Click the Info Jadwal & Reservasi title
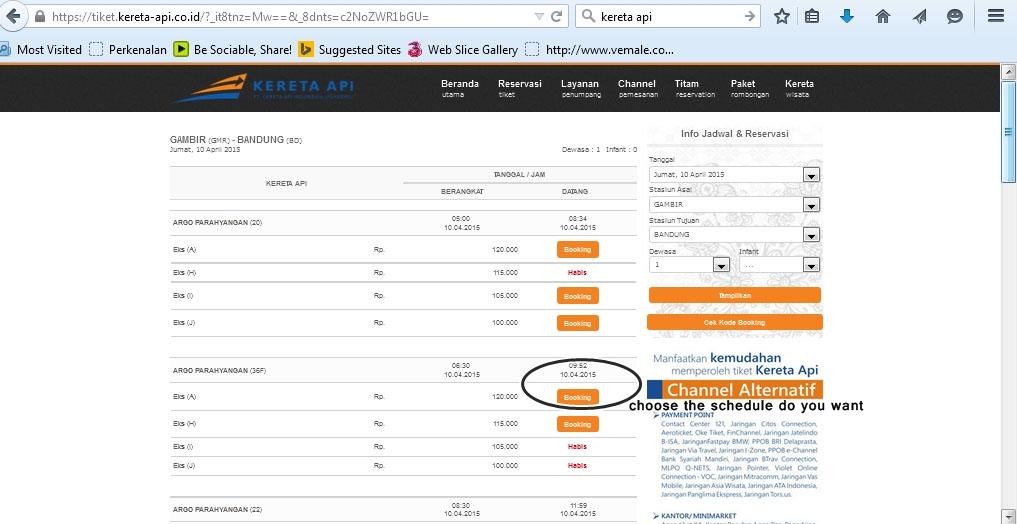Image resolution: width=1017 pixels, height=524 pixels. [735, 134]
